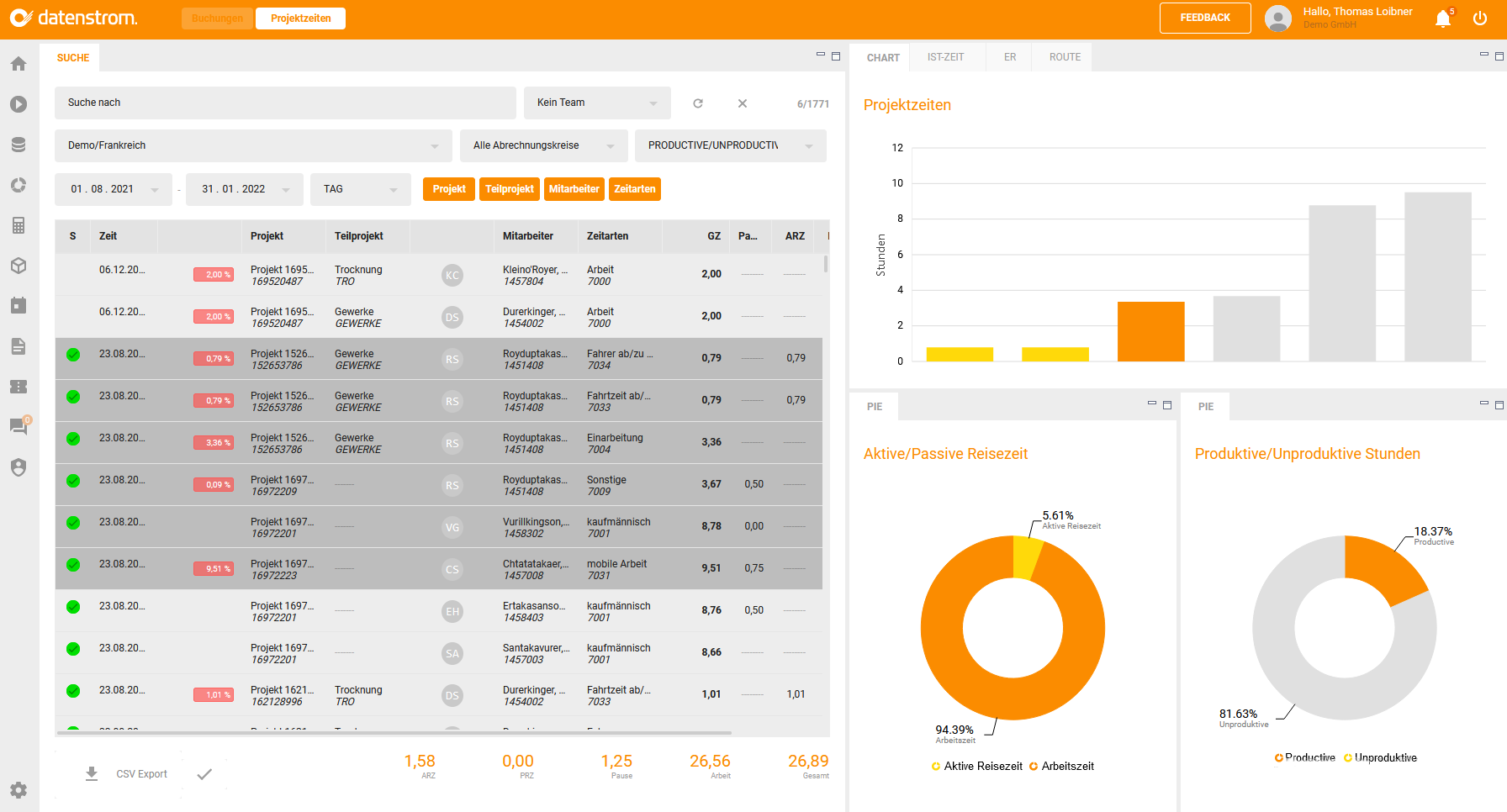Screen dimensions: 1507x812
Task: Open the Kein Team dropdown
Action: [597, 103]
